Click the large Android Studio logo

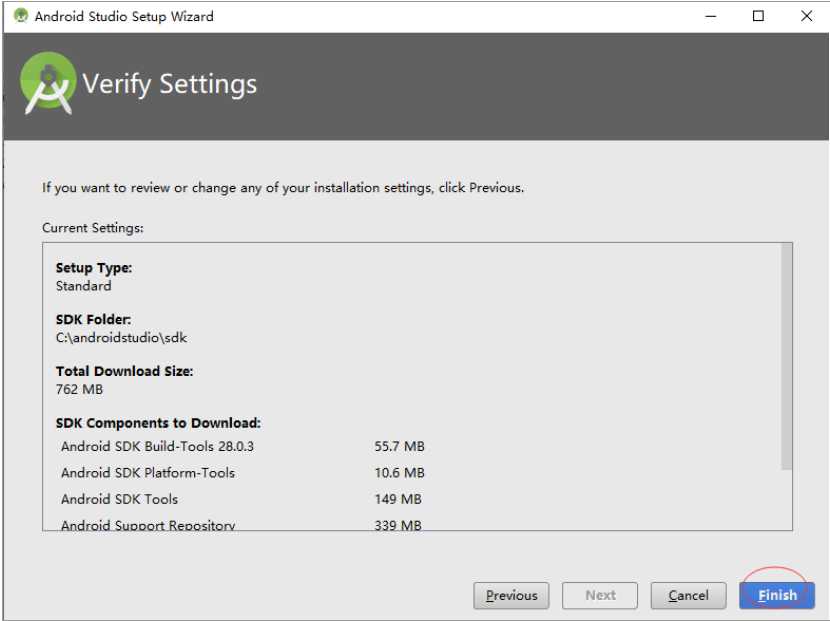click(x=48, y=83)
